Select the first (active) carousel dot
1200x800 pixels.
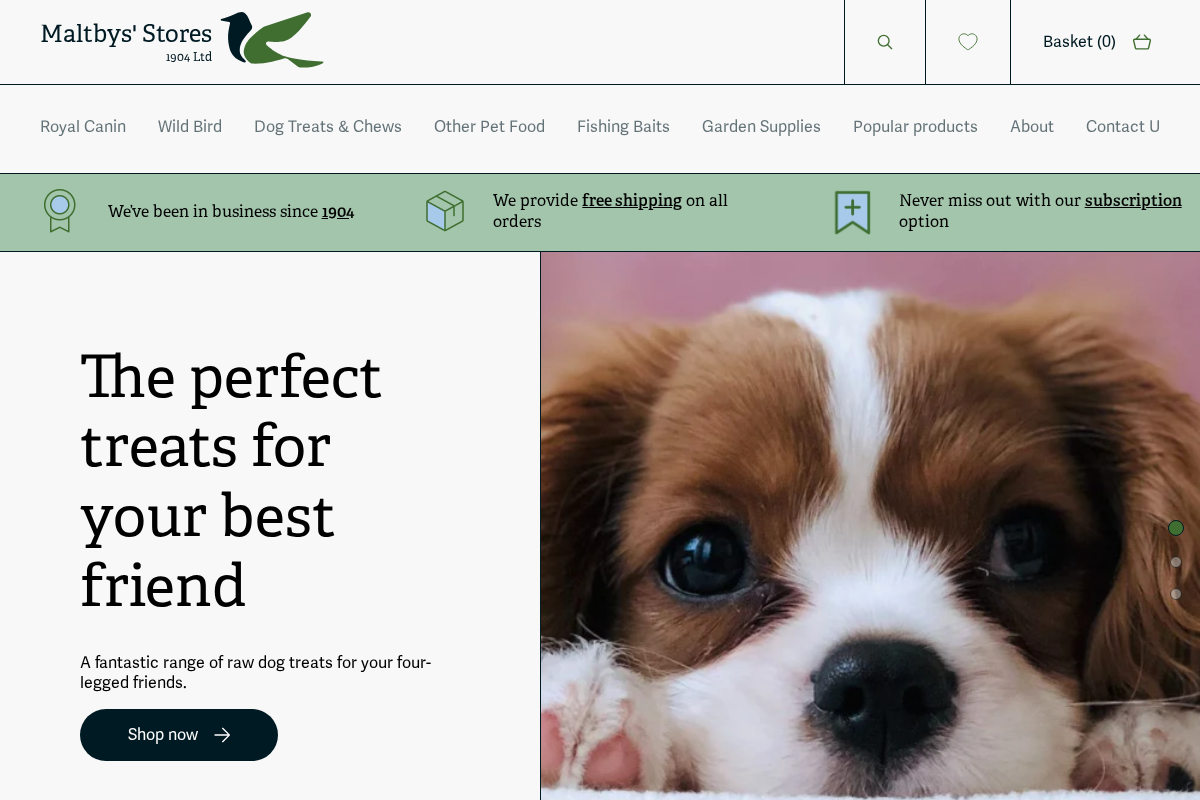(1176, 528)
